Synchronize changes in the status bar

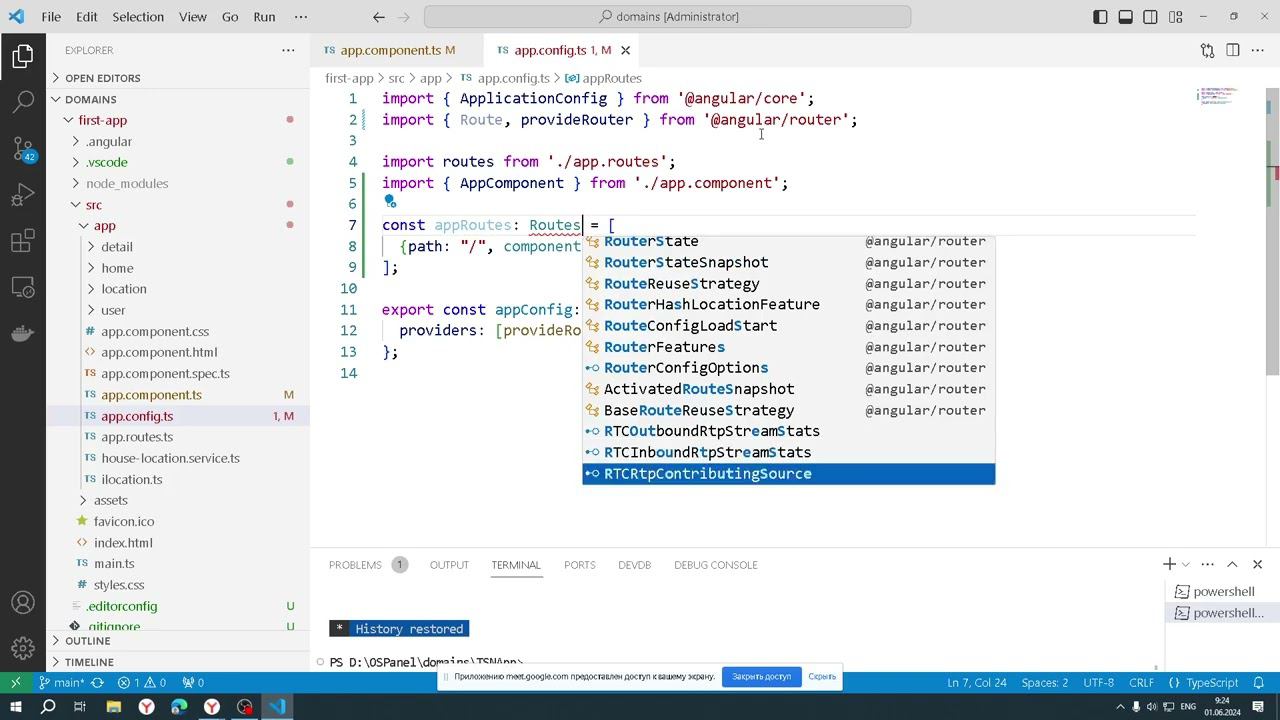[97, 683]
